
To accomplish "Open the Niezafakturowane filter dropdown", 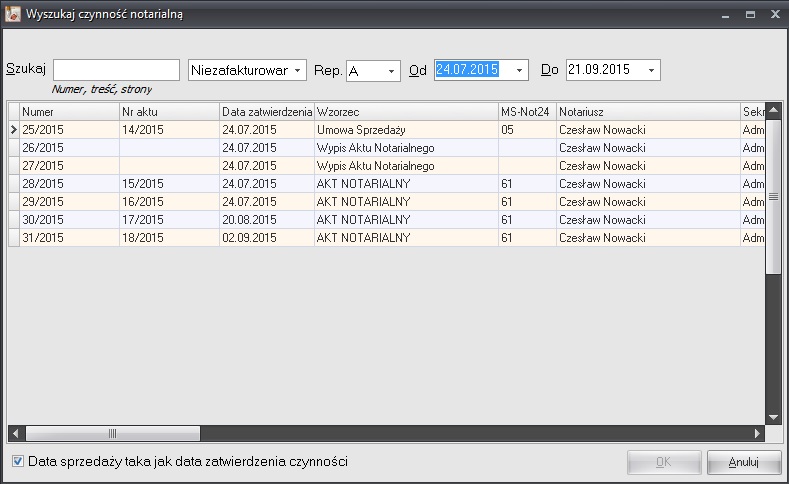I will (x=298, y=70).
